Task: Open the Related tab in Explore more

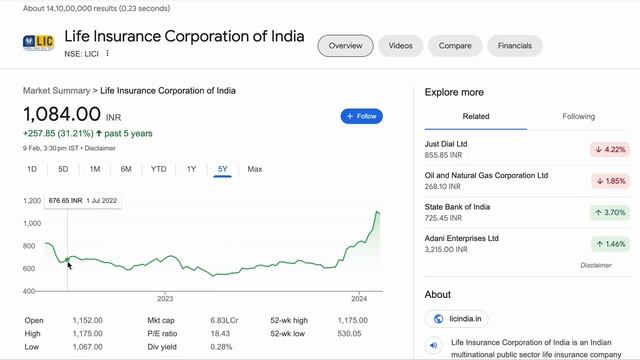Action: click(x=476, y=117)
